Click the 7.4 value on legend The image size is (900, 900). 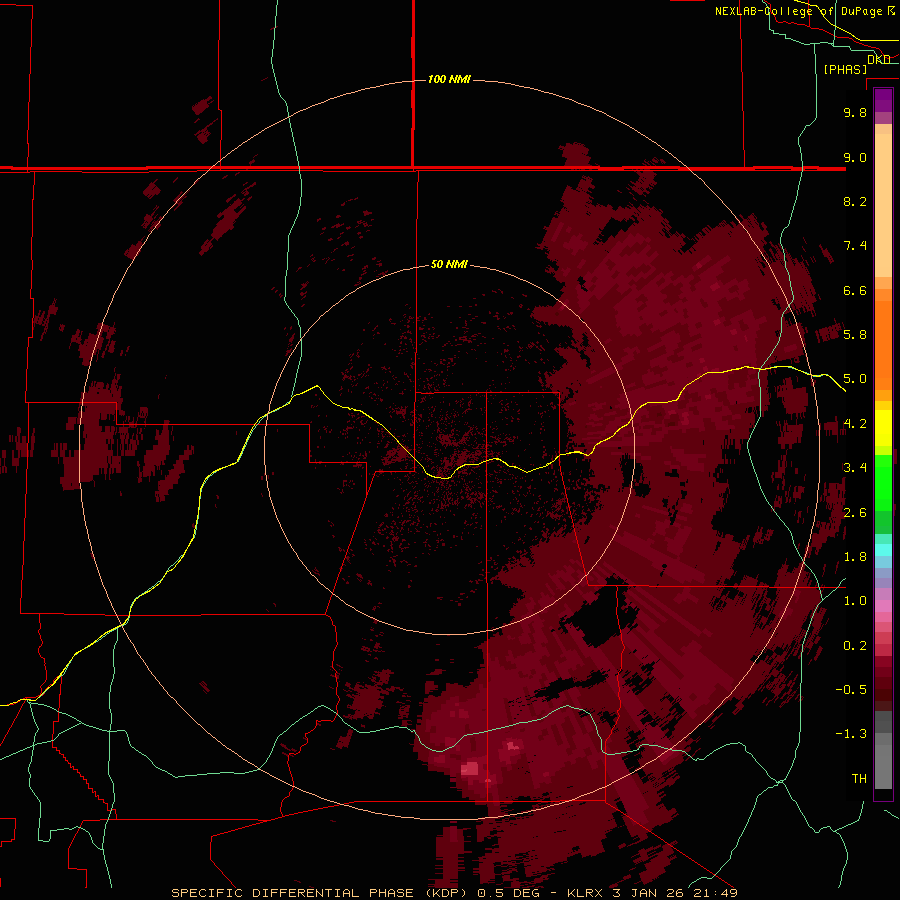[x=855, y=246]
